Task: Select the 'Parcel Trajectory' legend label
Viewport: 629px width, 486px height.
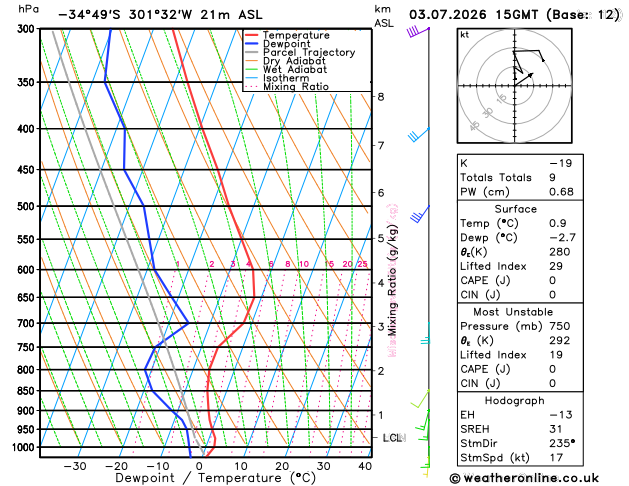Action: pos(309,53)
